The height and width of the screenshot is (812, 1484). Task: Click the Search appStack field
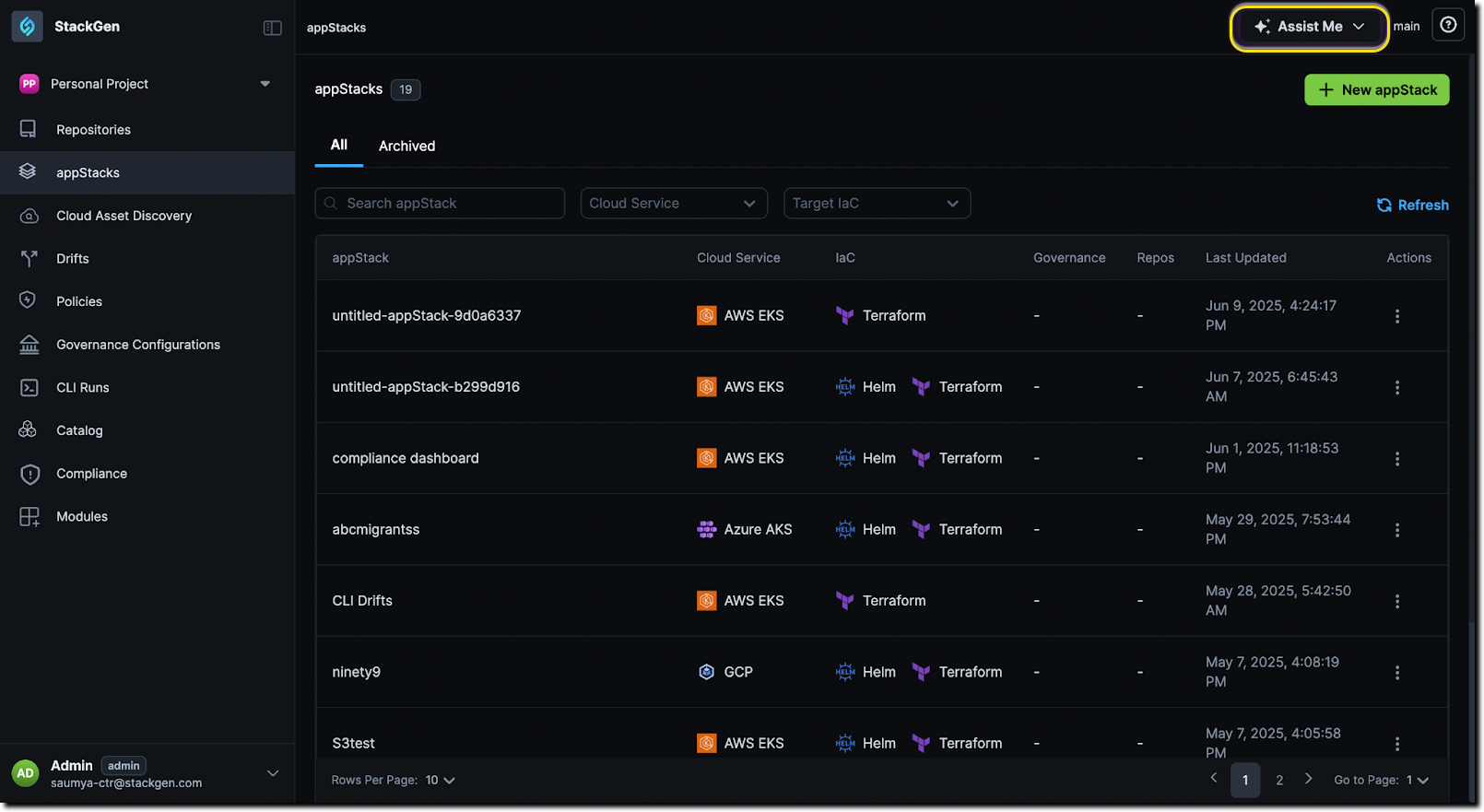click(x=440, y=204)
